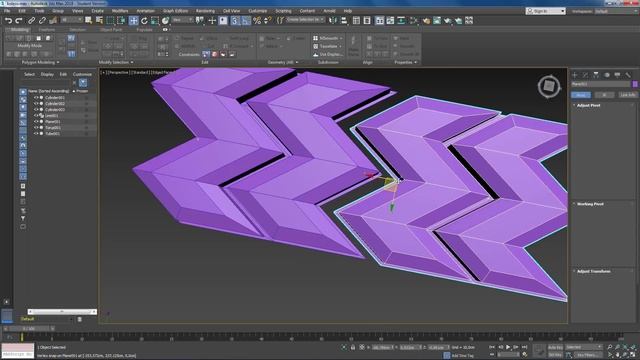Toggle the Angle Snap button
The height and width of the screenshot is (360, 640).
pos(246,20)
